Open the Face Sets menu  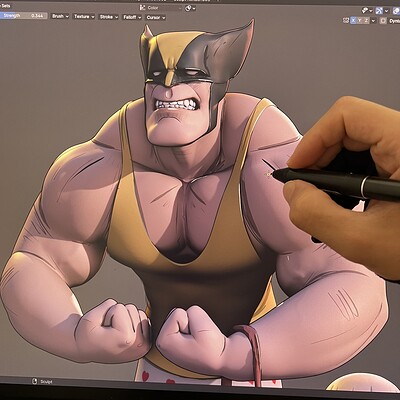pos(5,6)
